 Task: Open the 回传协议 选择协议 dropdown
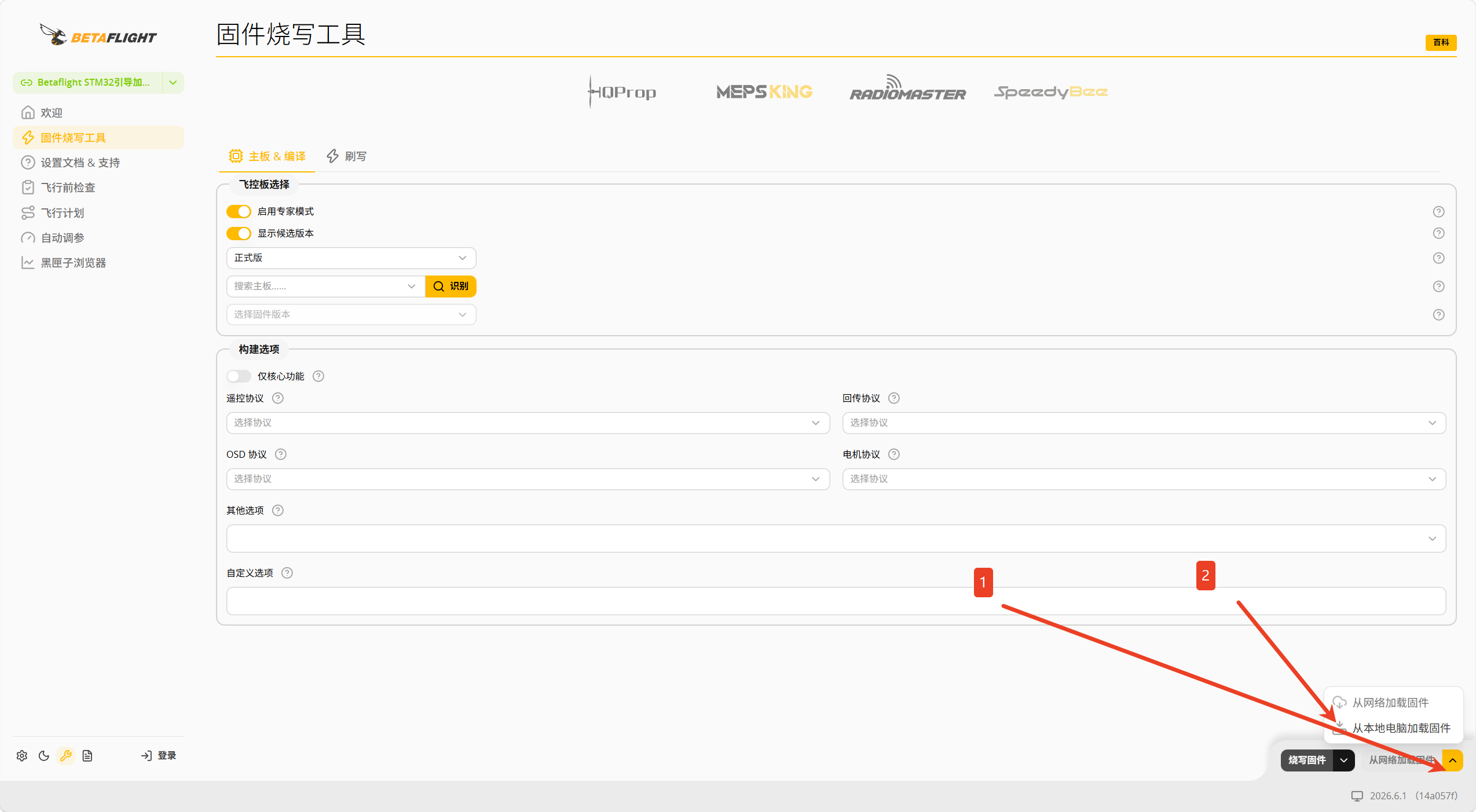(1144, 422)
